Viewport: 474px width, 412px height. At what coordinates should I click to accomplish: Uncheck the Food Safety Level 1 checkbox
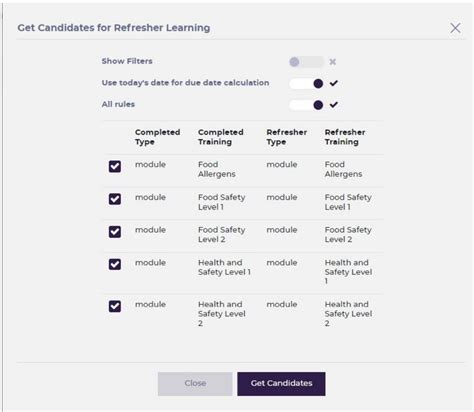tap(115, 199)
